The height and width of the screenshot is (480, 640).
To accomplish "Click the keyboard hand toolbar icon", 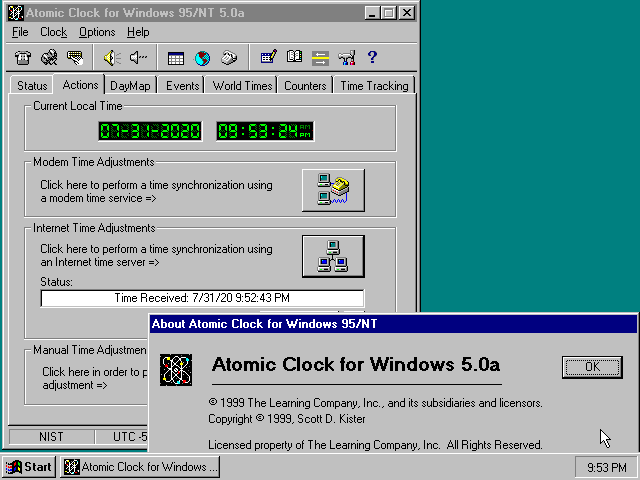I will click(x=75, y=58).
